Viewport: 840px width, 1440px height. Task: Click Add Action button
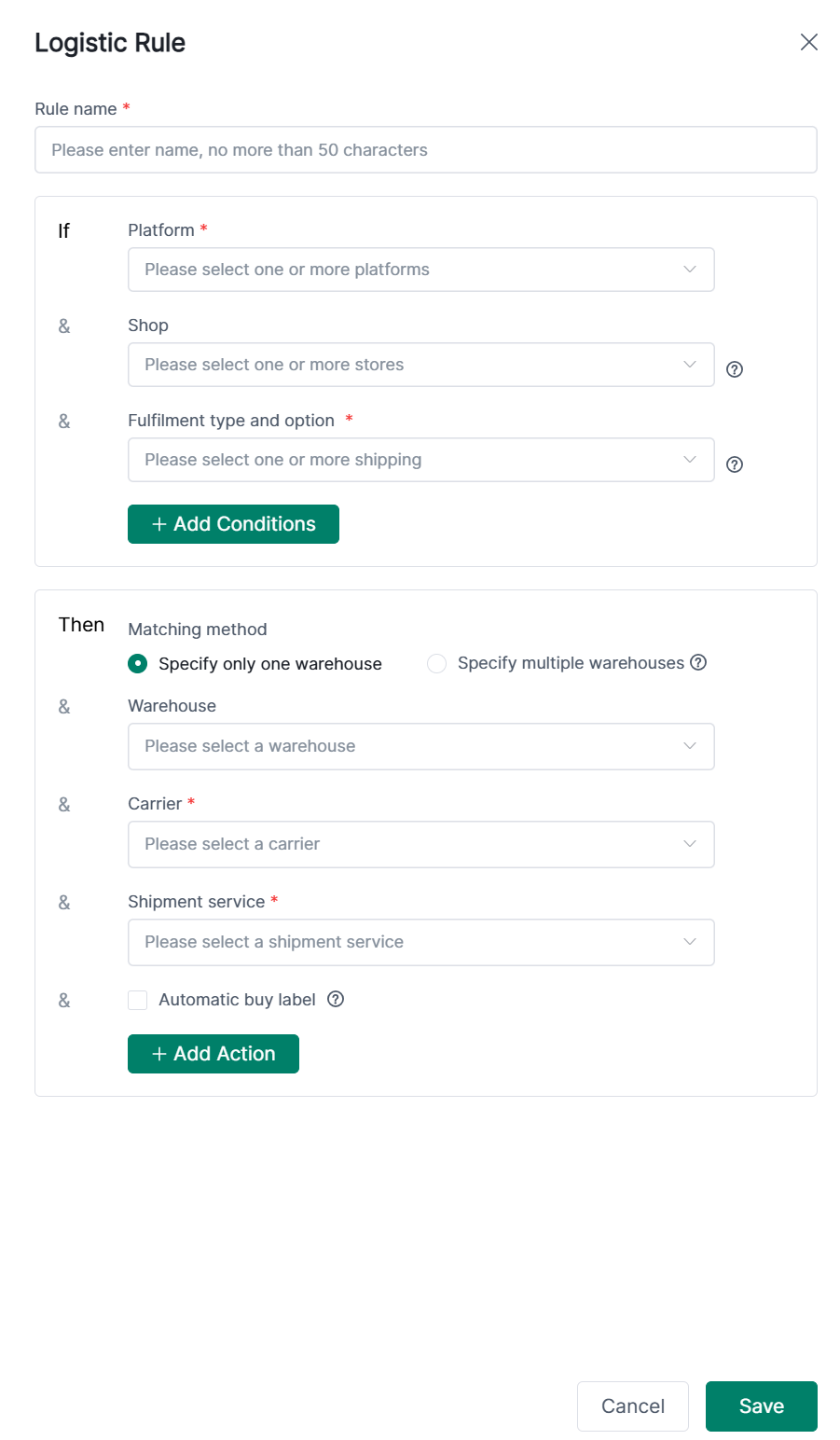(x=213, y=1054)
